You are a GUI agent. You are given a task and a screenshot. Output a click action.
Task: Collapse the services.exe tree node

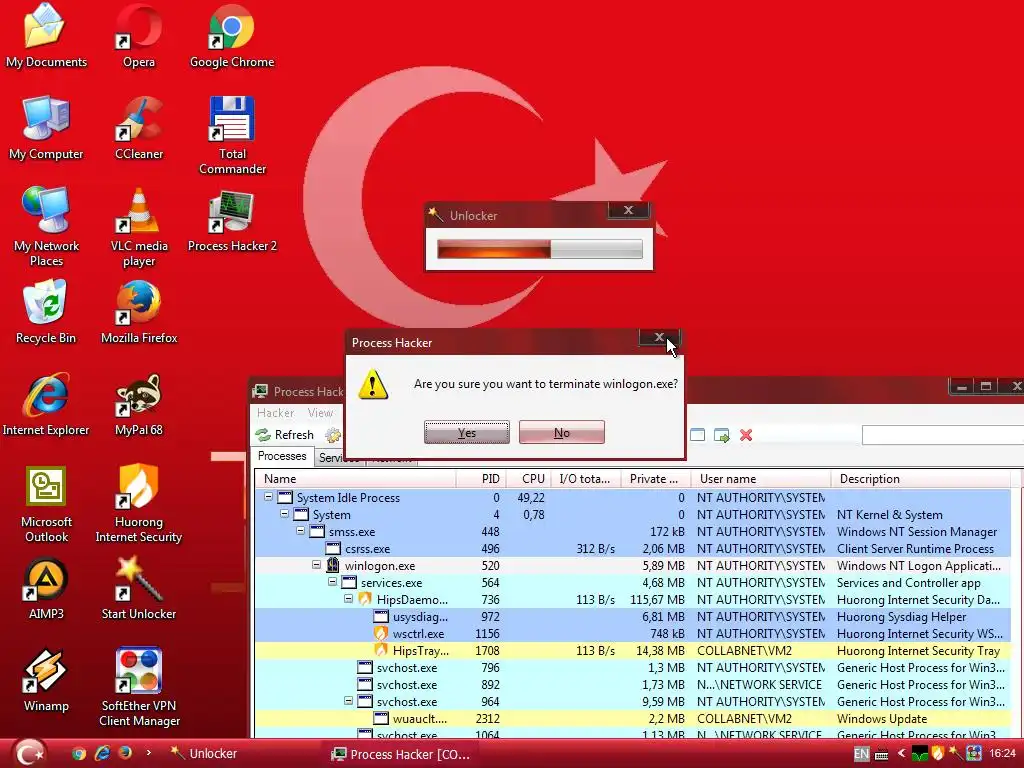click(332, 582)
